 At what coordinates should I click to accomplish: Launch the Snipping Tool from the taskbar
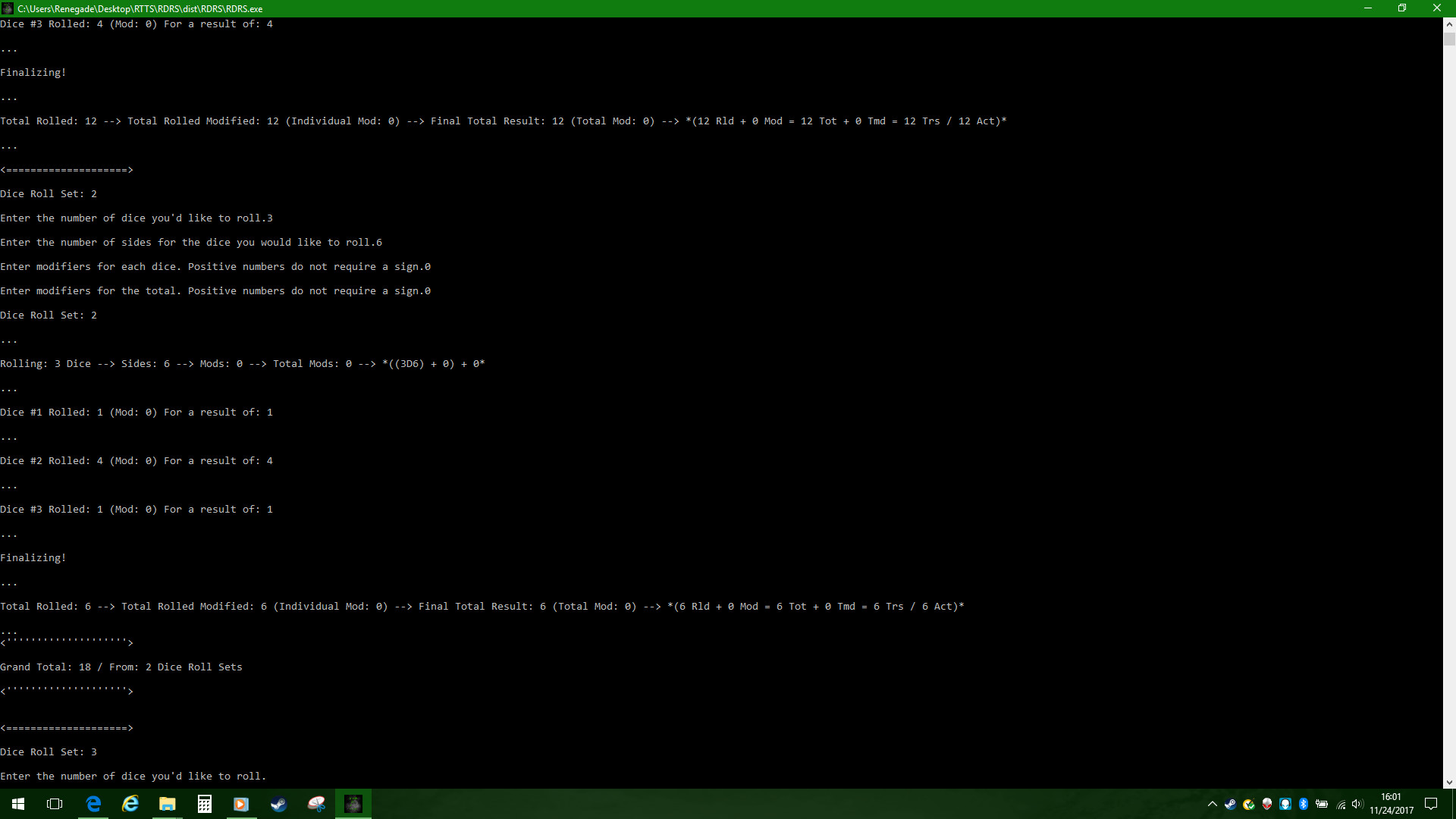click(x=315, y=804)
